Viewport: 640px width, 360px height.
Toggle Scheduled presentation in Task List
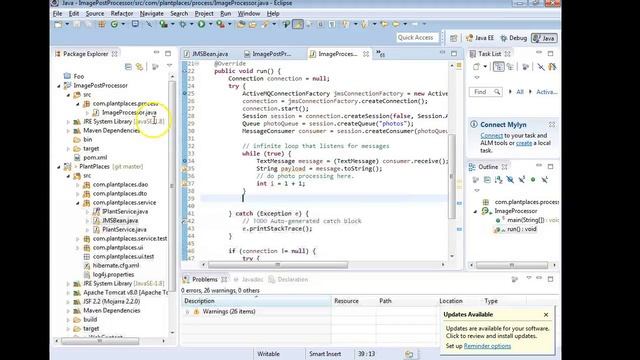tap(510, 67)
